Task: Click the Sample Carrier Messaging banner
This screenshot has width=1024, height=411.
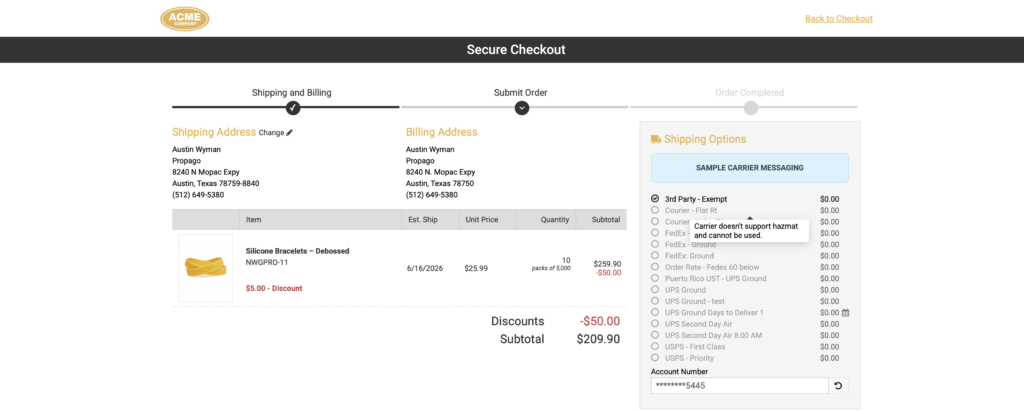Action: [750, 168]
